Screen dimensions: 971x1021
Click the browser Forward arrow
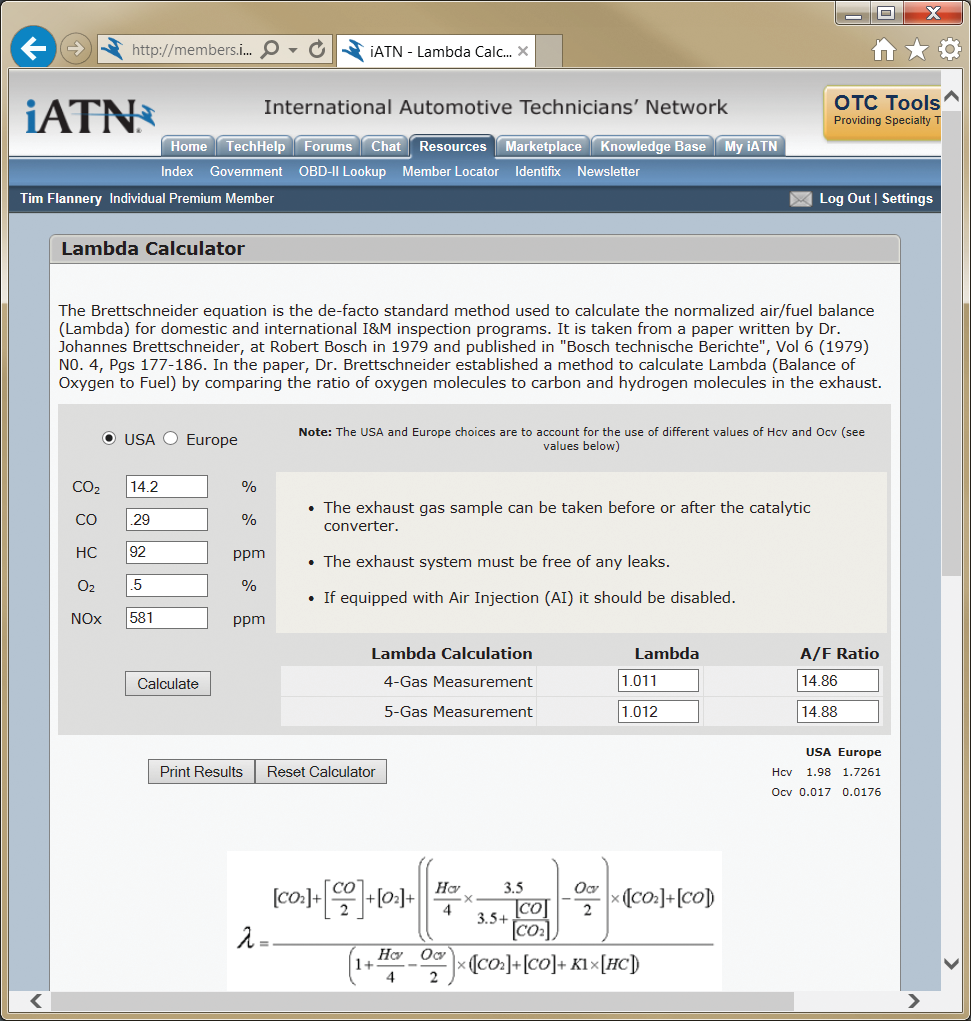tap(75, 48)
